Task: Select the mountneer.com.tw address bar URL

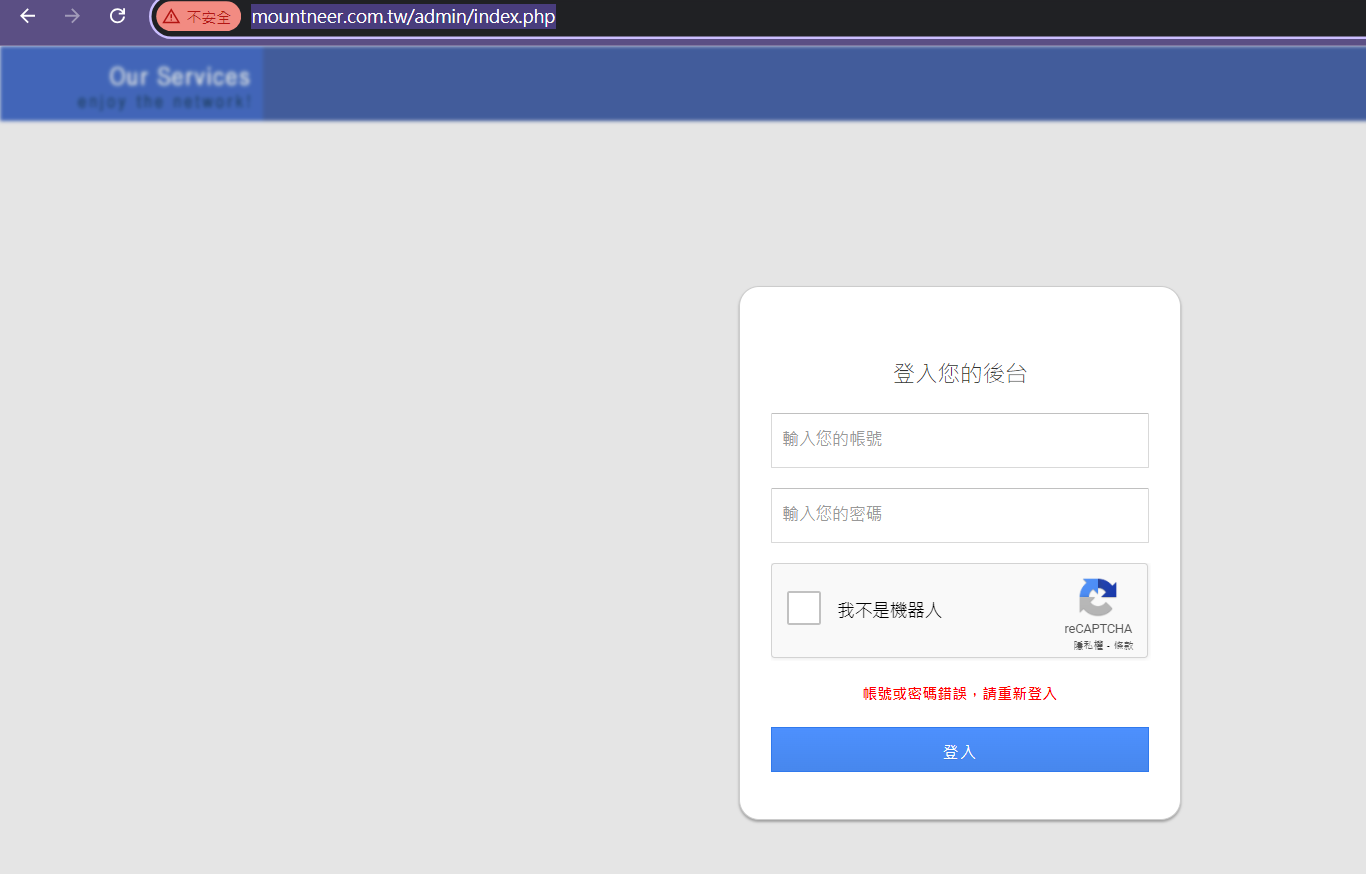Action: (403, 17)
